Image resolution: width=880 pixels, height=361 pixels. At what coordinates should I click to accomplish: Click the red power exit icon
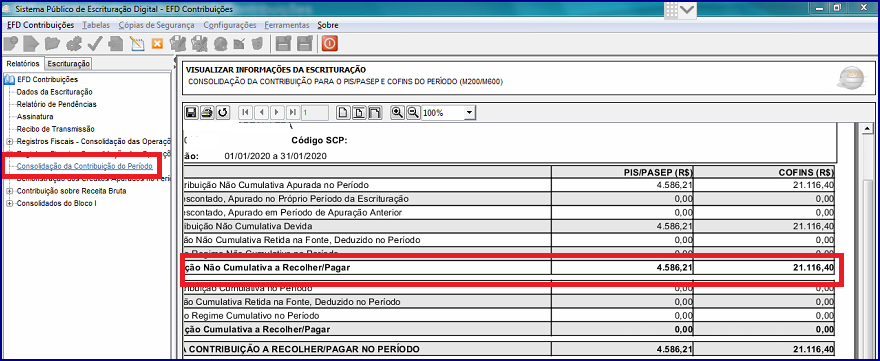coord(330,43)
